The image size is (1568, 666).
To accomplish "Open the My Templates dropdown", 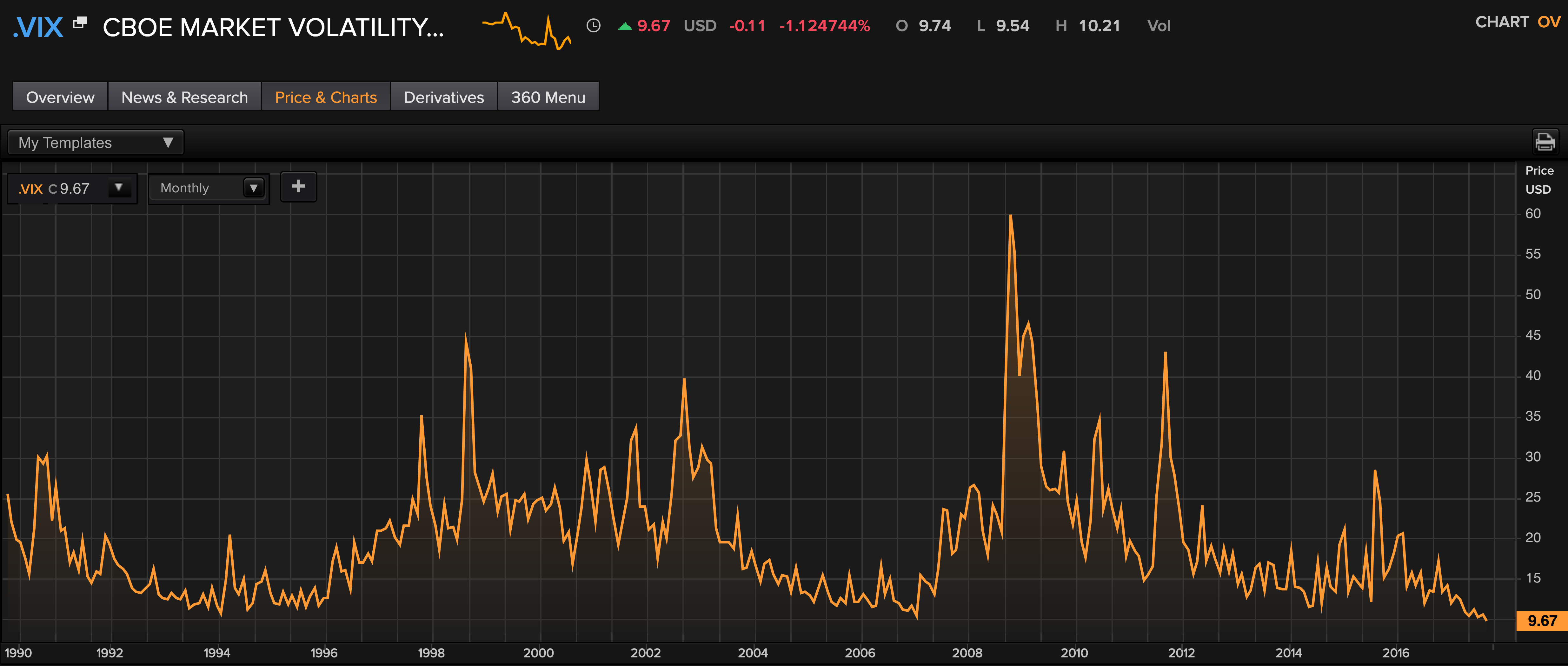I will [x=96, y=143].
